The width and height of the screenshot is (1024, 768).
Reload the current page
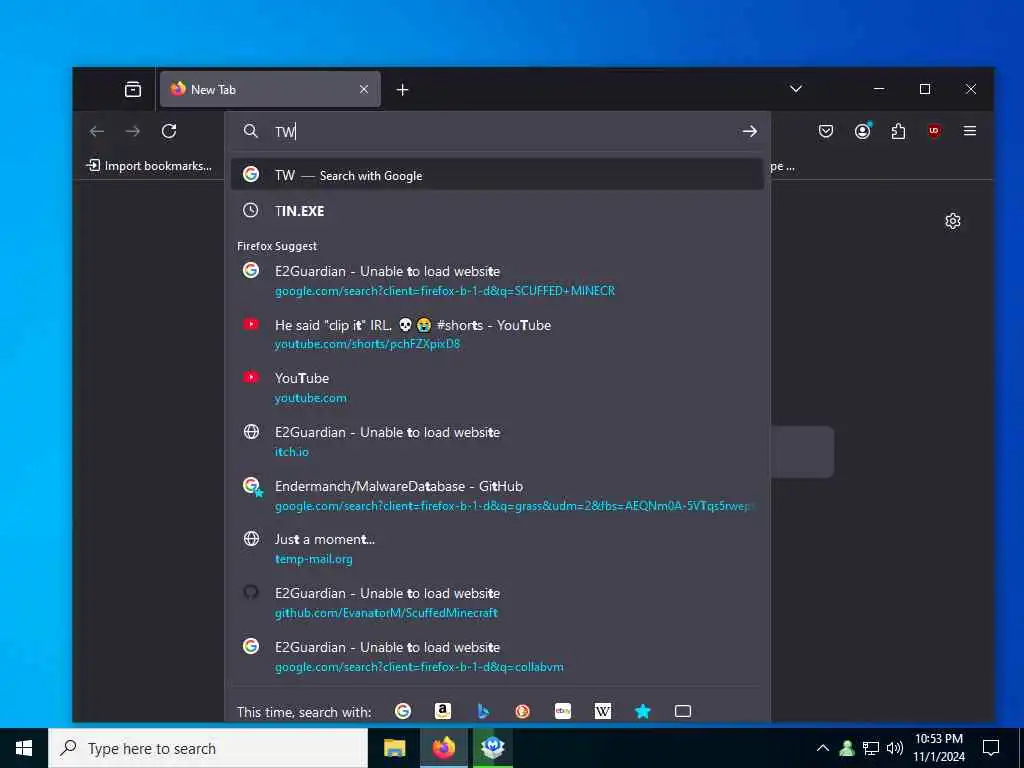pos(169,131)
